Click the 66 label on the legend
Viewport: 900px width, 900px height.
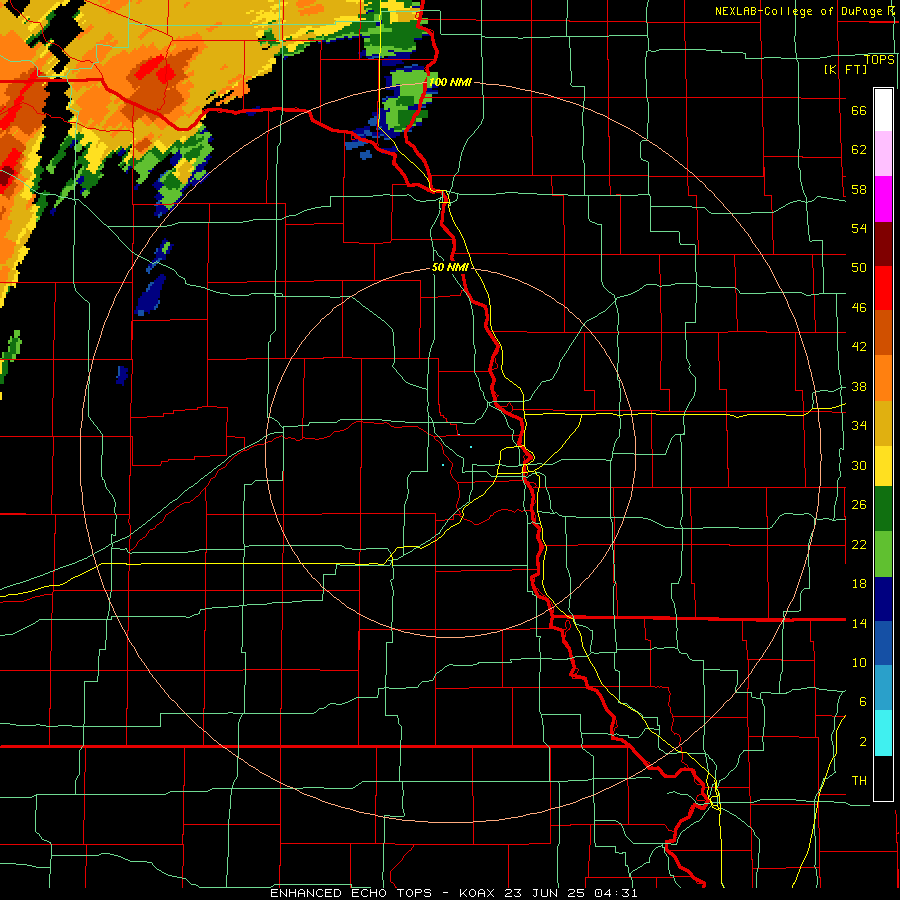[x=859, y=110]
